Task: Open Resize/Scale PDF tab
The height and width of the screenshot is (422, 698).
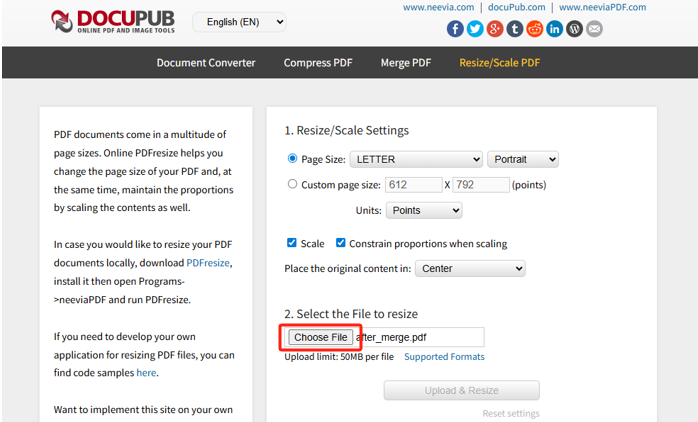Action: click(x=500, y=63)
